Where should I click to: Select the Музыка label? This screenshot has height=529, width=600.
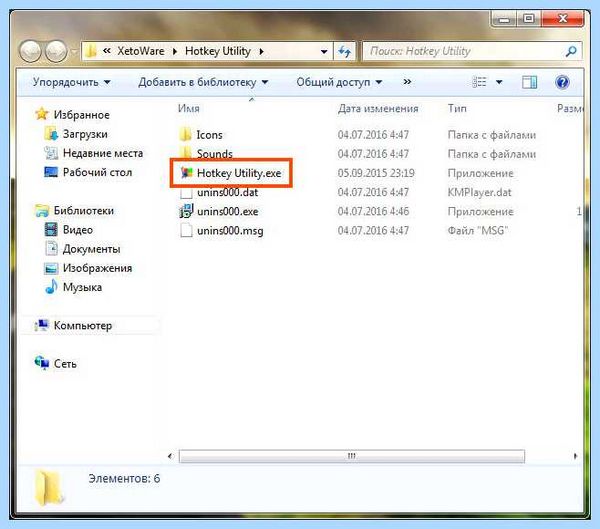(82, 287)
